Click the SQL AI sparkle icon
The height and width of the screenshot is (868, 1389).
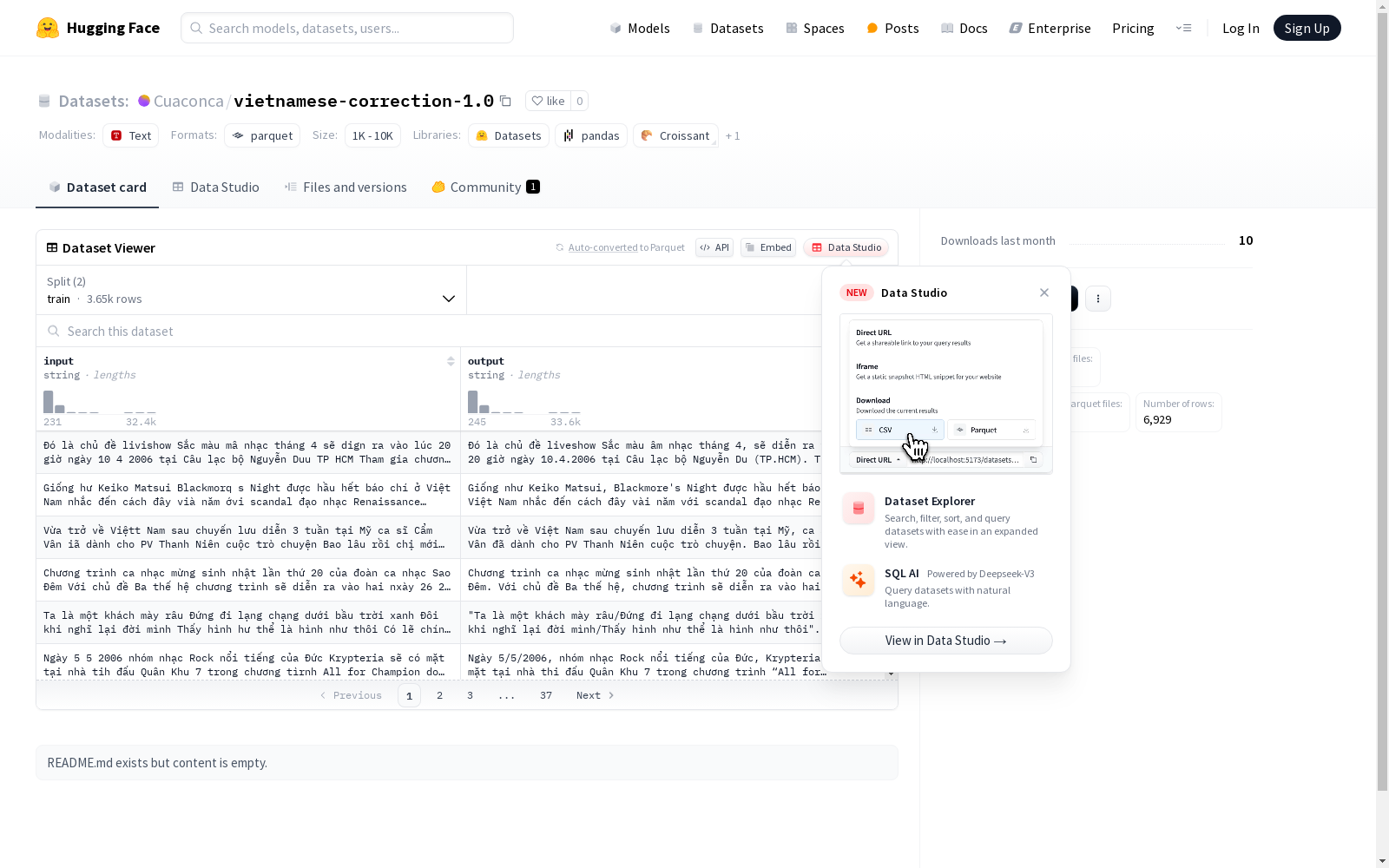[859, 580]
